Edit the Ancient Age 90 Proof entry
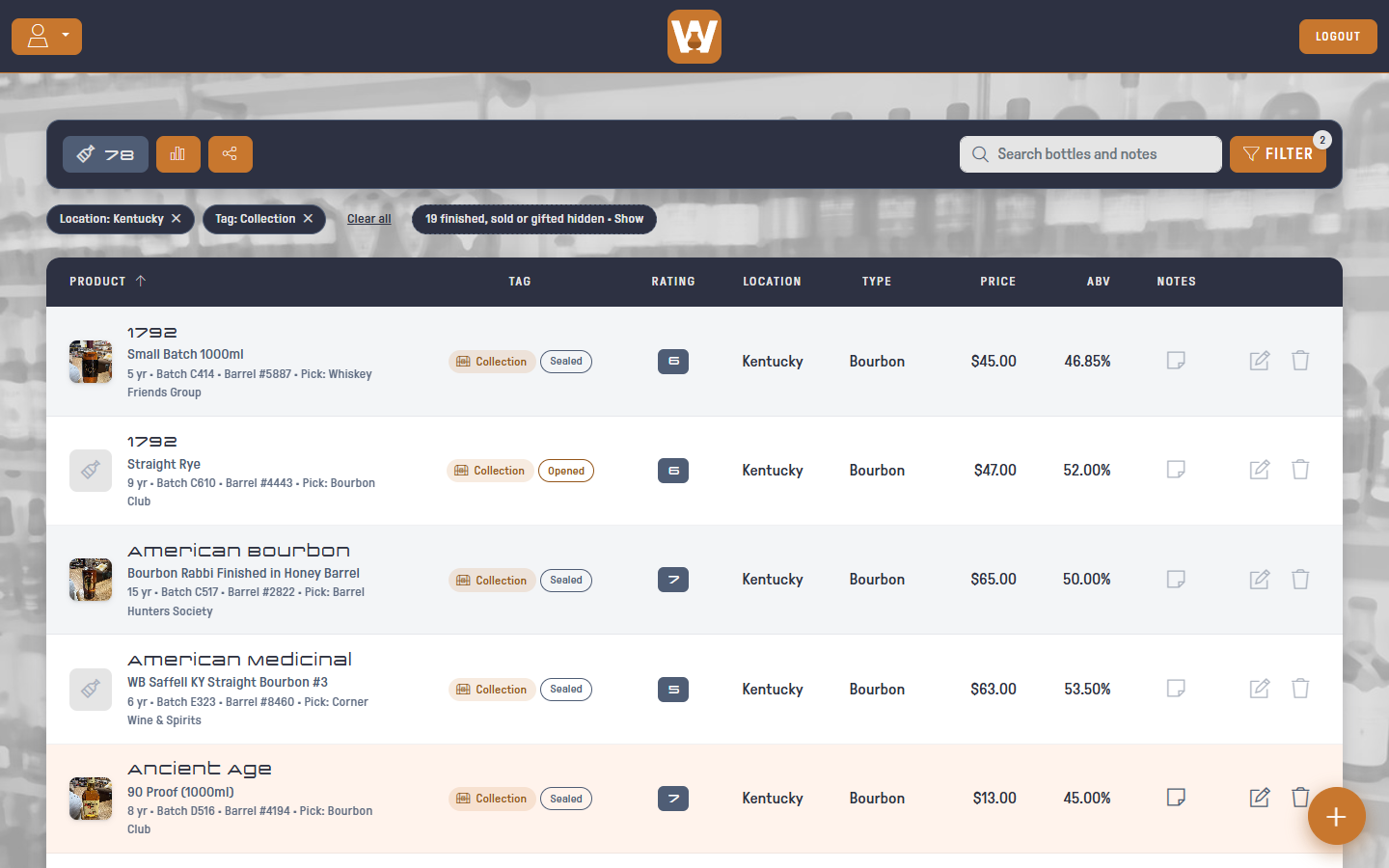Screen dimensions: 1389x868 click(x=1260, y=798)
